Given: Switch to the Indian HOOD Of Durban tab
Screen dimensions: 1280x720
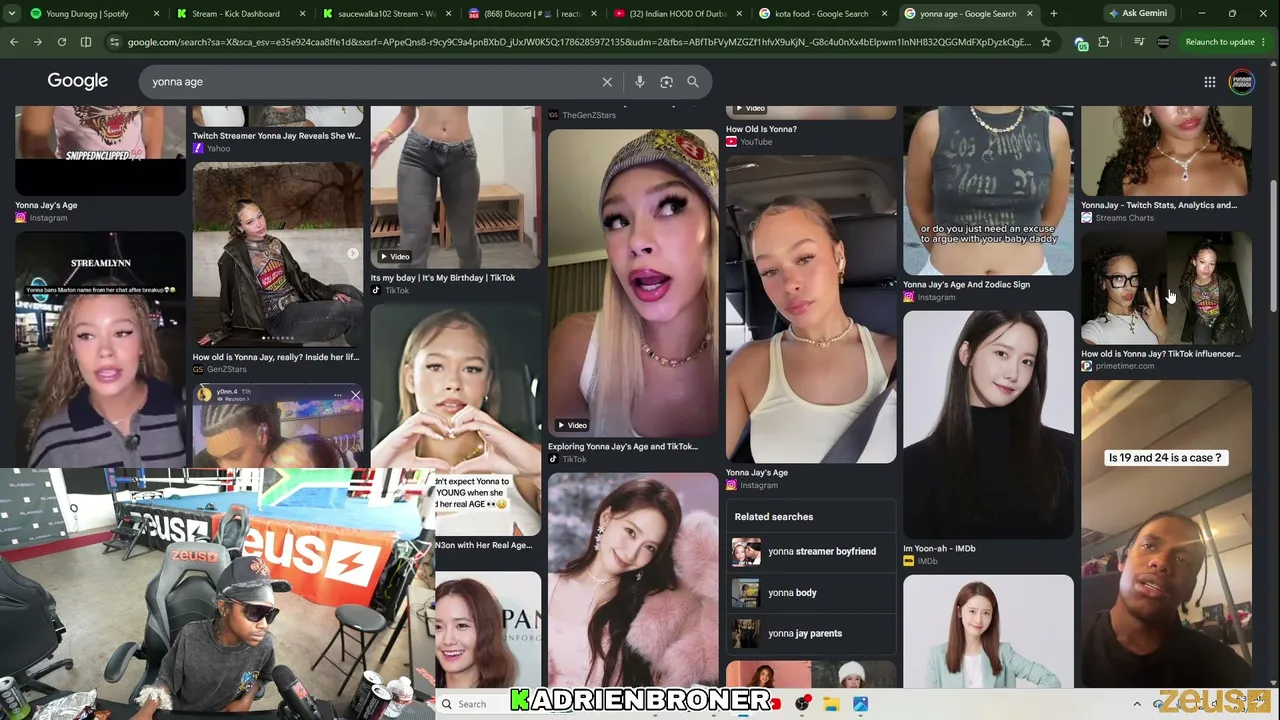Looking at the screenshot, I should point(678,14).
